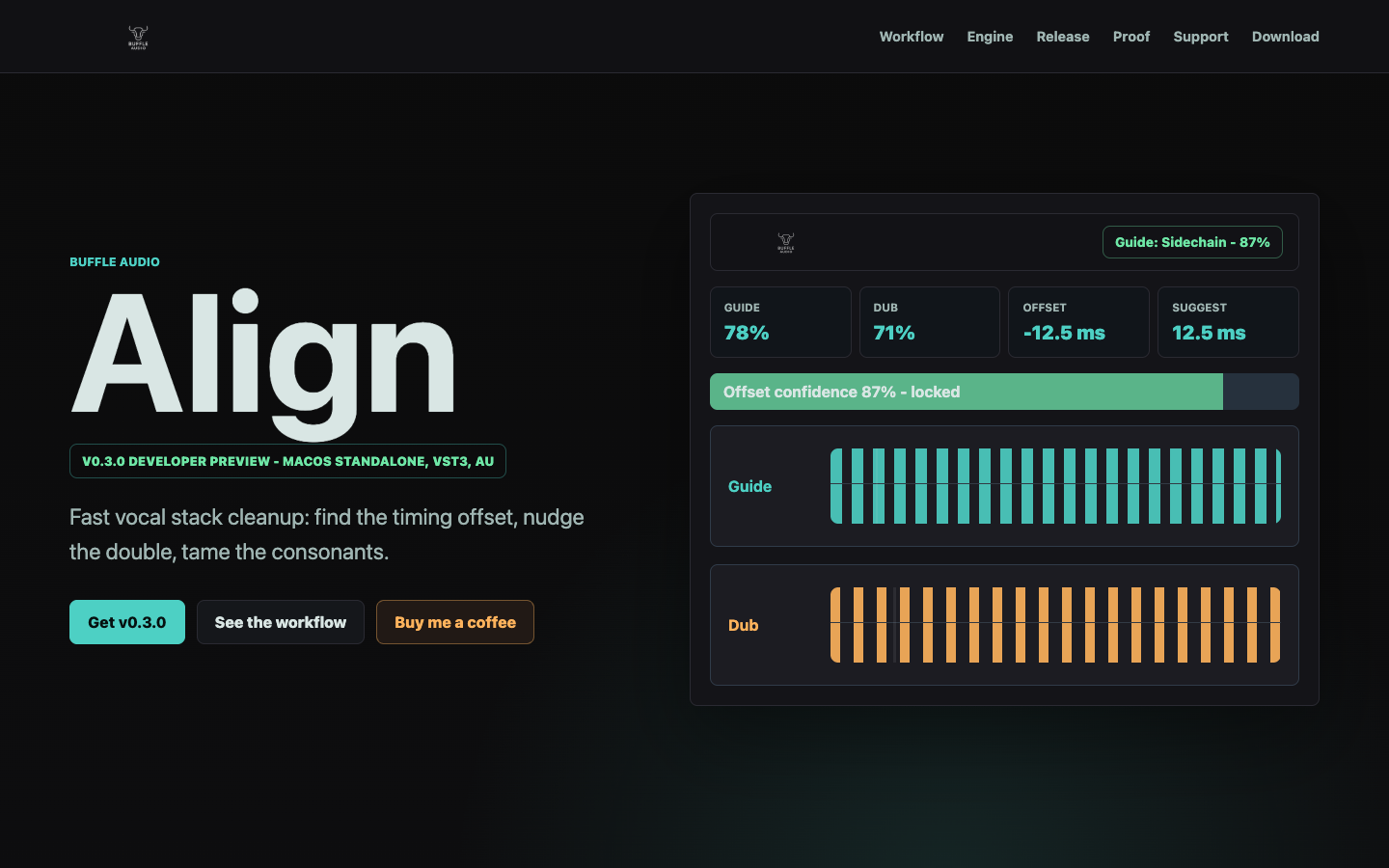Click the DUB 71% stat card

(x=930, y=322)
